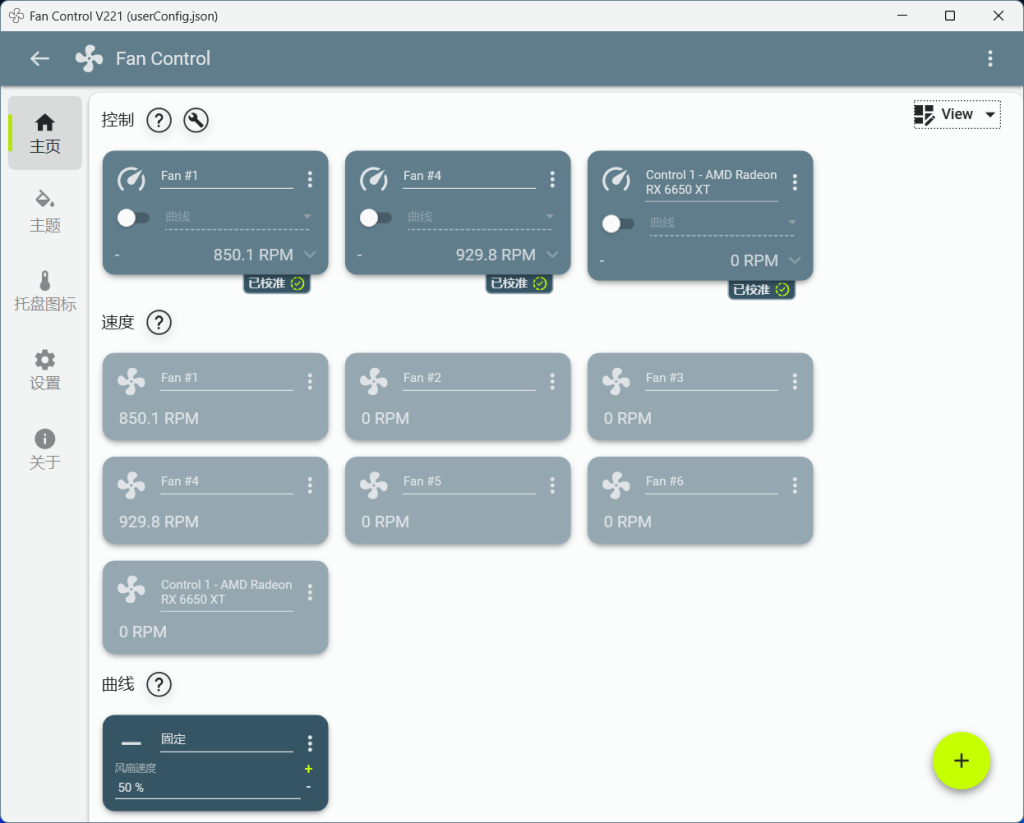Click the gauge icon on Fan #1 control card
The image size is (1024, 823).
click(x=132, y=179)
